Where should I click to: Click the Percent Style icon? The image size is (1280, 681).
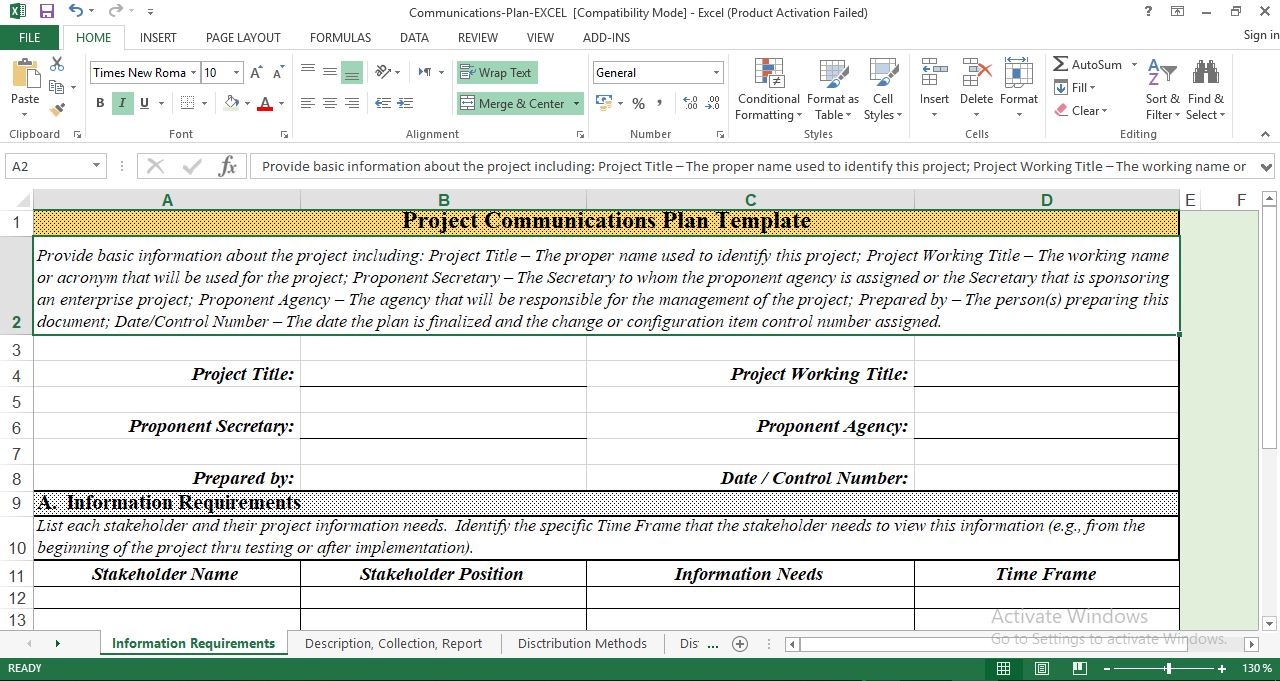pos(637,103)
